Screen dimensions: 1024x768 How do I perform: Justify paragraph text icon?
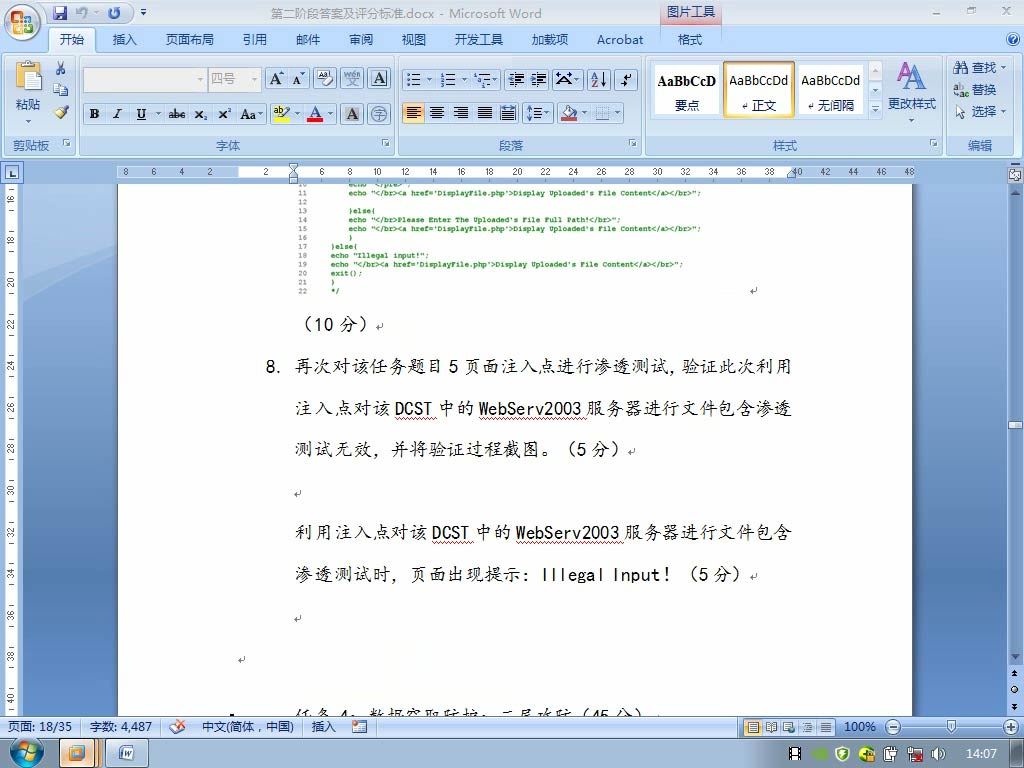485,113
